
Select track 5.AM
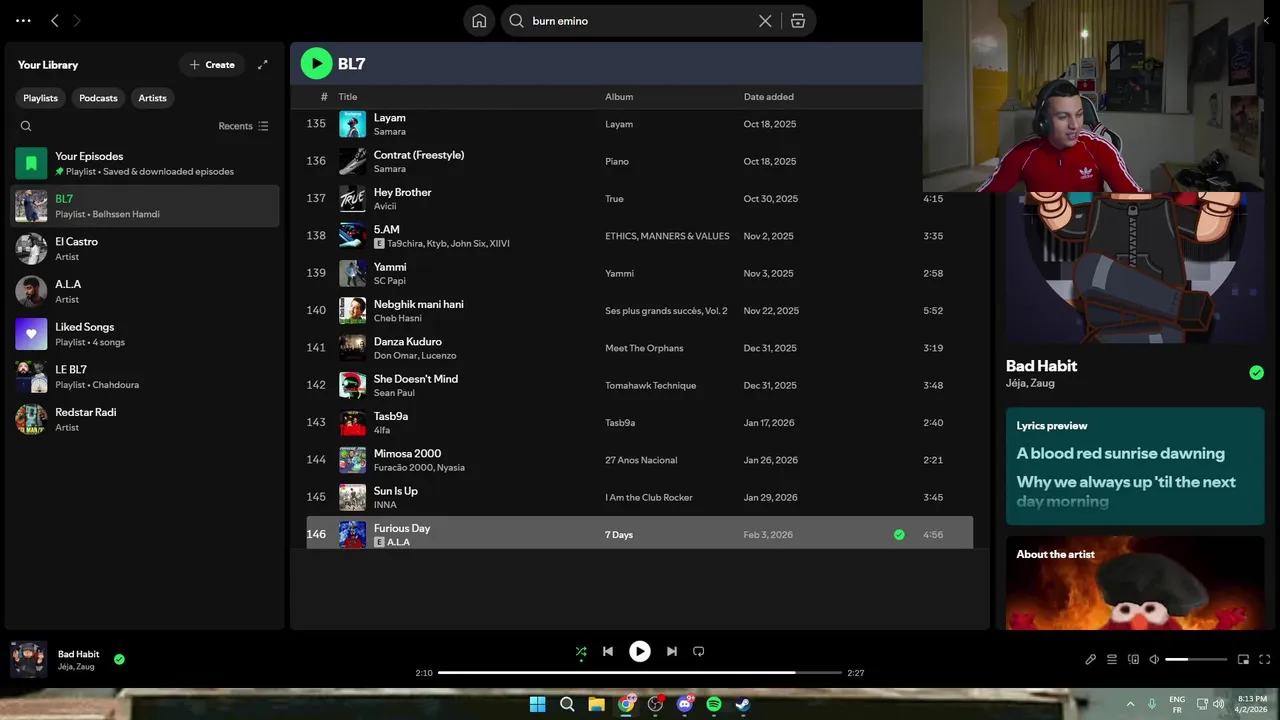[x=639, y=236]
